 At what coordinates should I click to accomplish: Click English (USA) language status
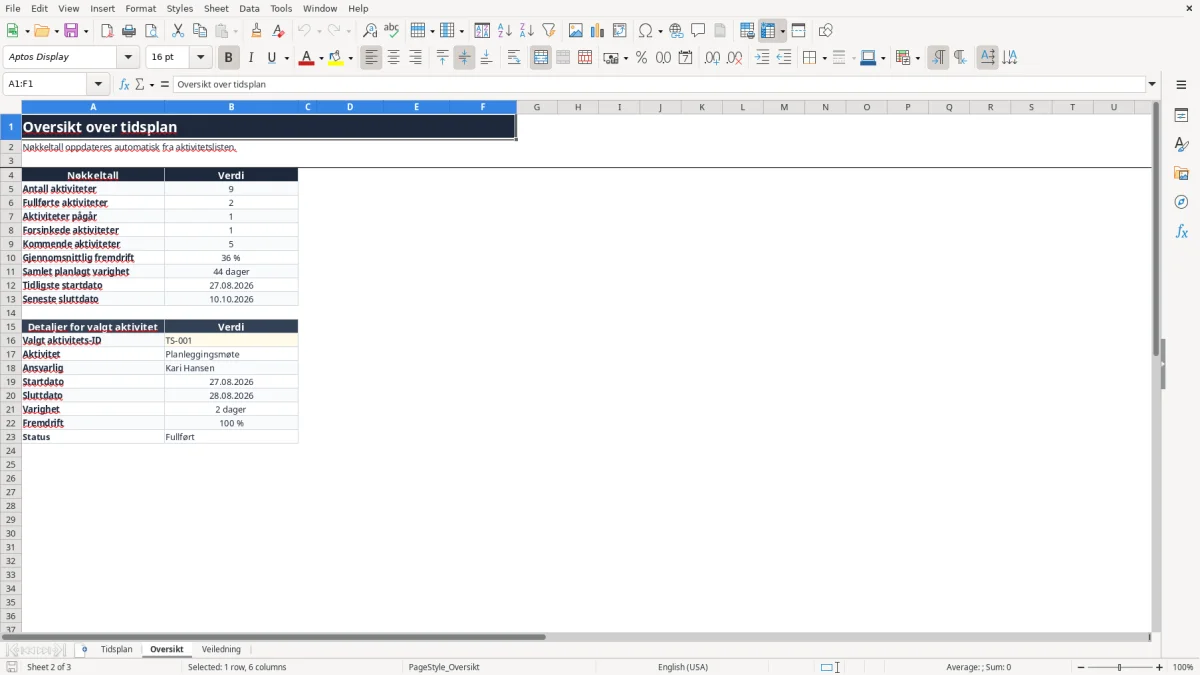point(683,667)
